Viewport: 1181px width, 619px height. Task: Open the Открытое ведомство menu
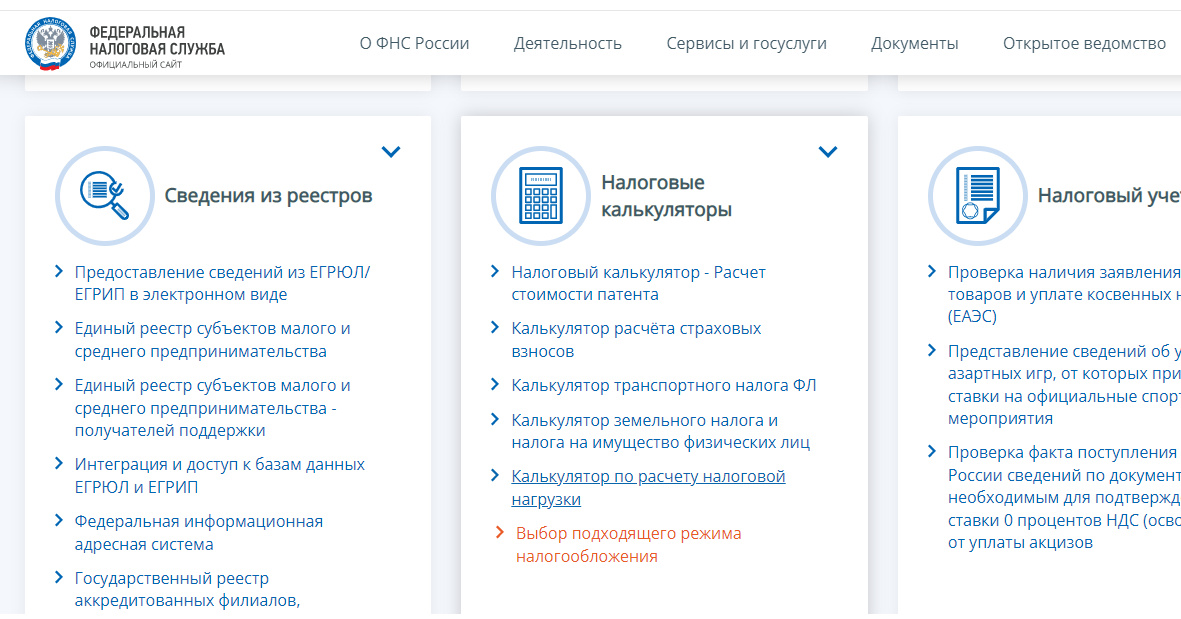[1084, 44]
